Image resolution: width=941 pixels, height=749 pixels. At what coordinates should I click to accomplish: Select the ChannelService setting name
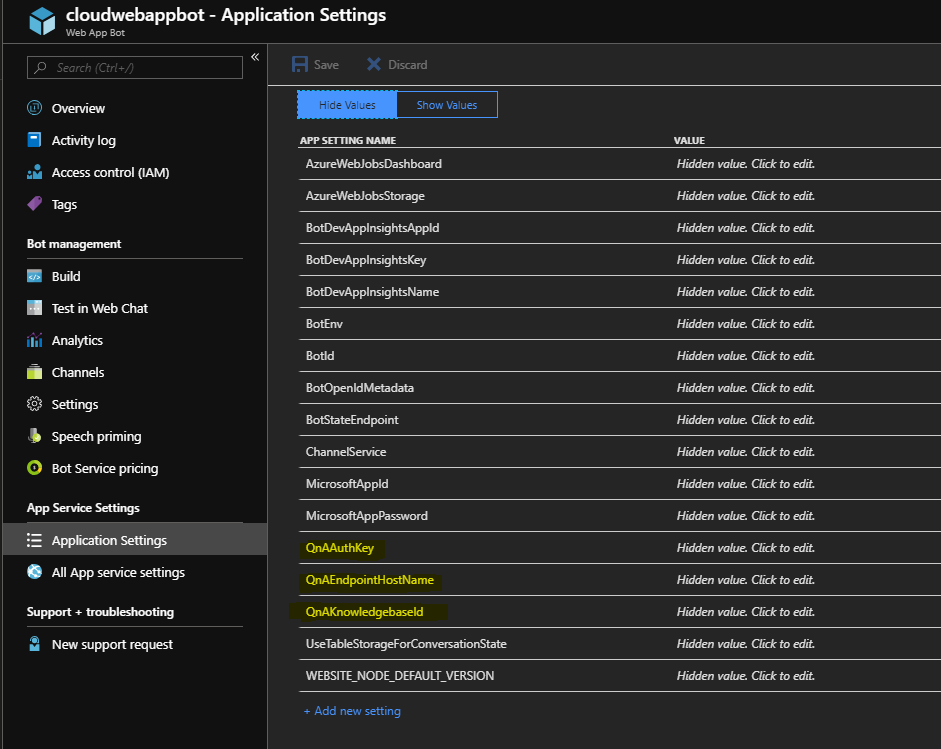[346, 451]
